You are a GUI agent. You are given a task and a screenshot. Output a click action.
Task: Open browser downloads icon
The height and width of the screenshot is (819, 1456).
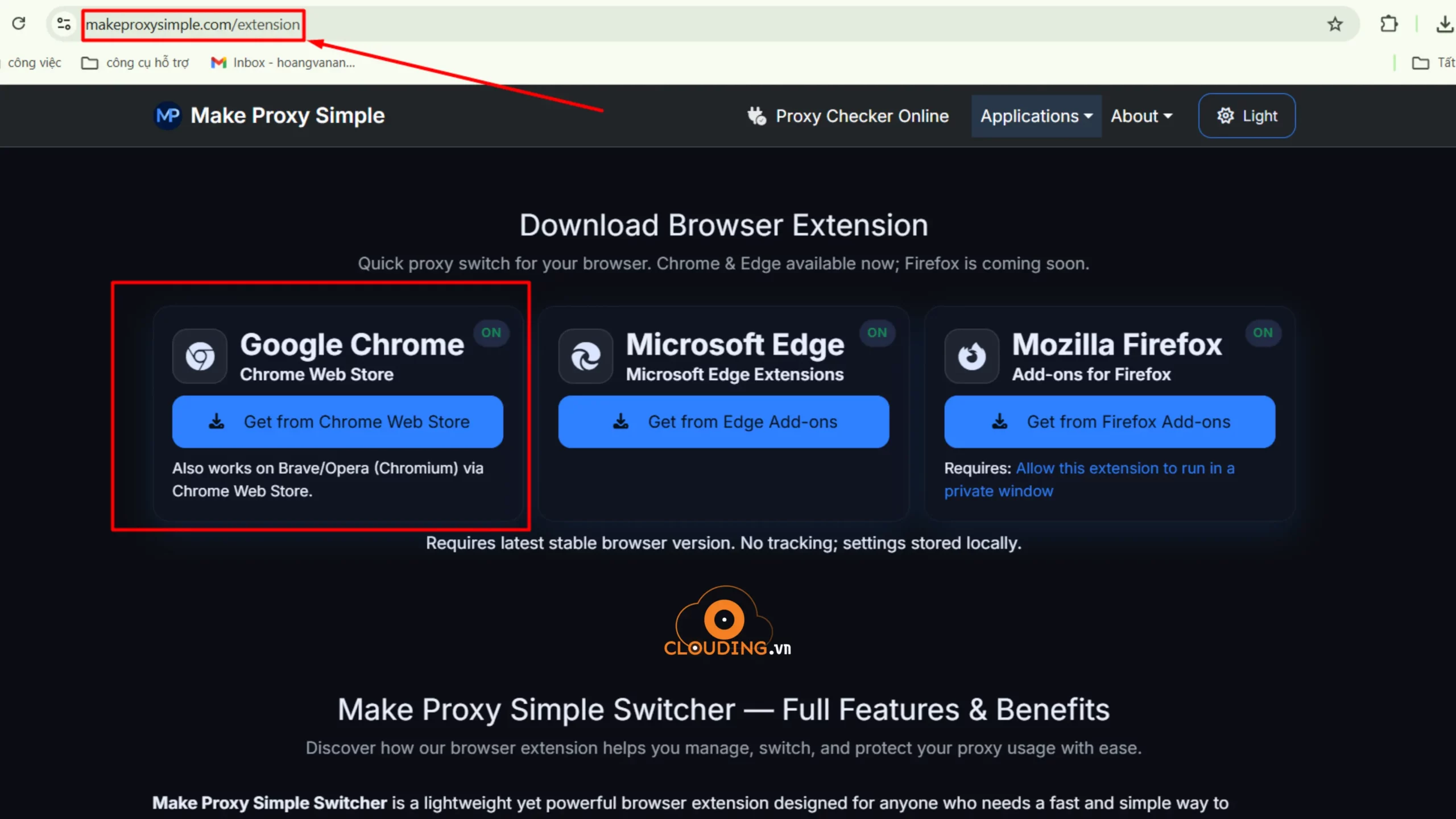pos(1444,24)
